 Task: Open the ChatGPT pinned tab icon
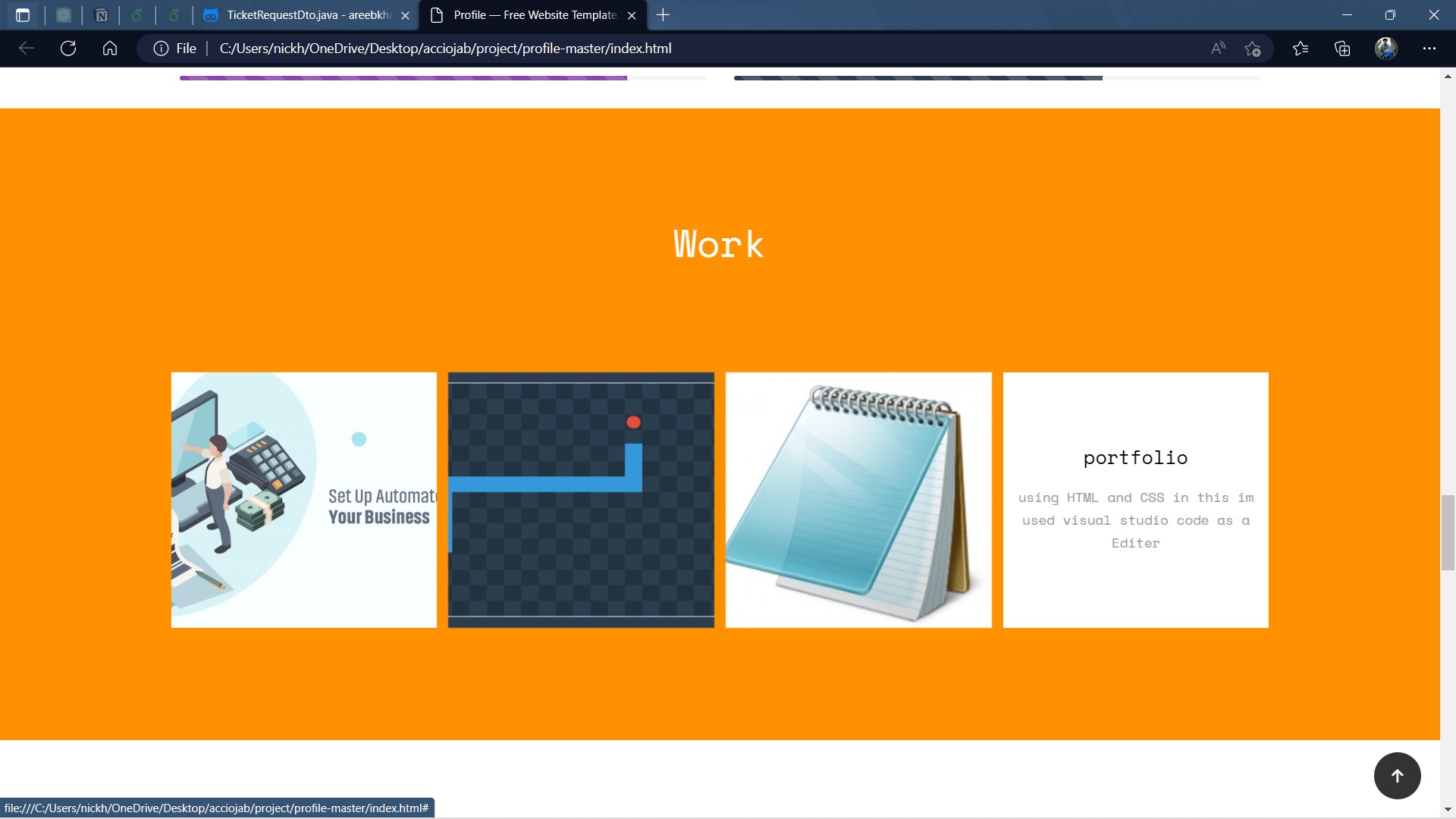tap(64, 15)
